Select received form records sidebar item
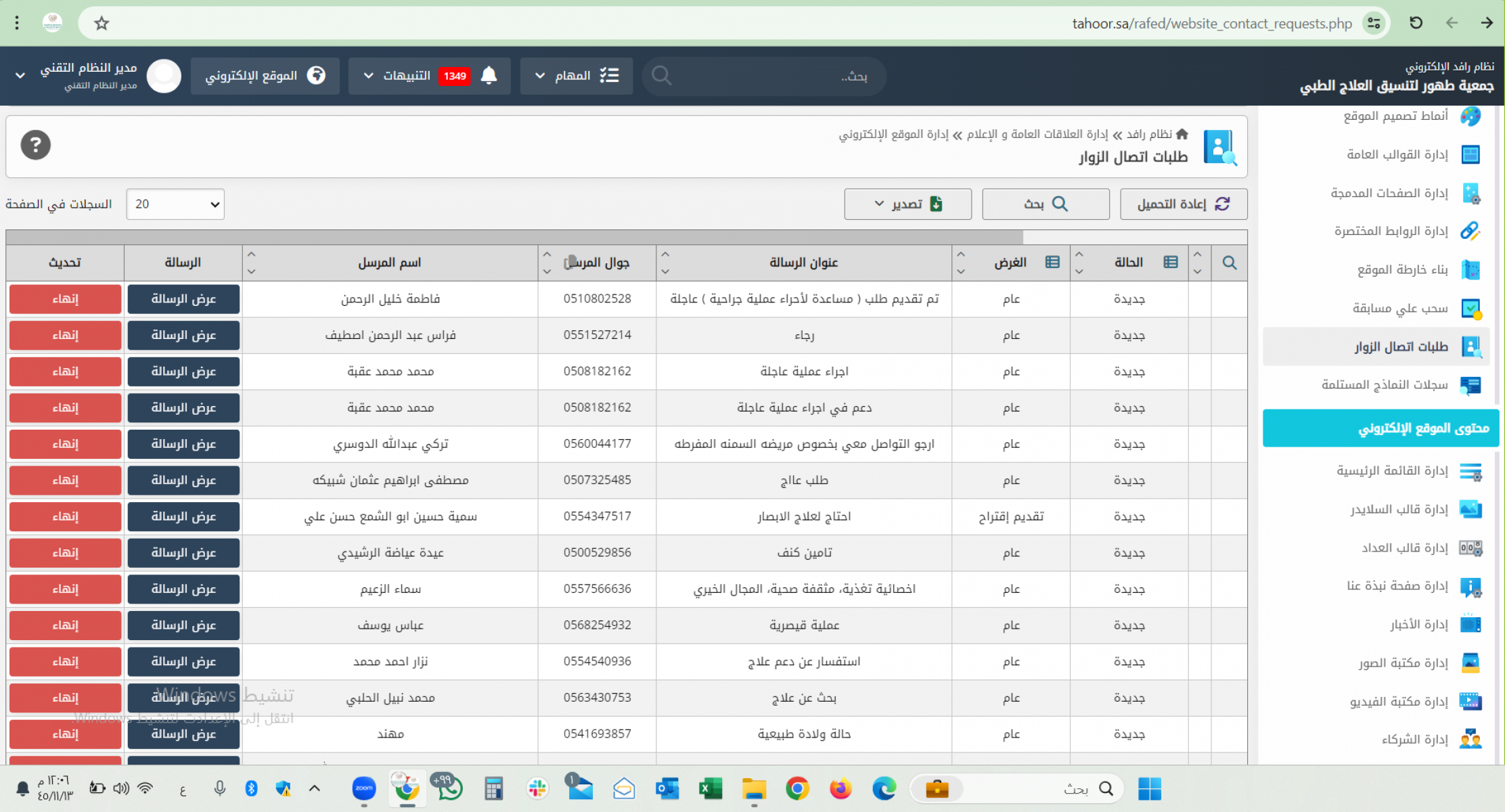The image size is (1505, 812). [x=1384, y=385]
